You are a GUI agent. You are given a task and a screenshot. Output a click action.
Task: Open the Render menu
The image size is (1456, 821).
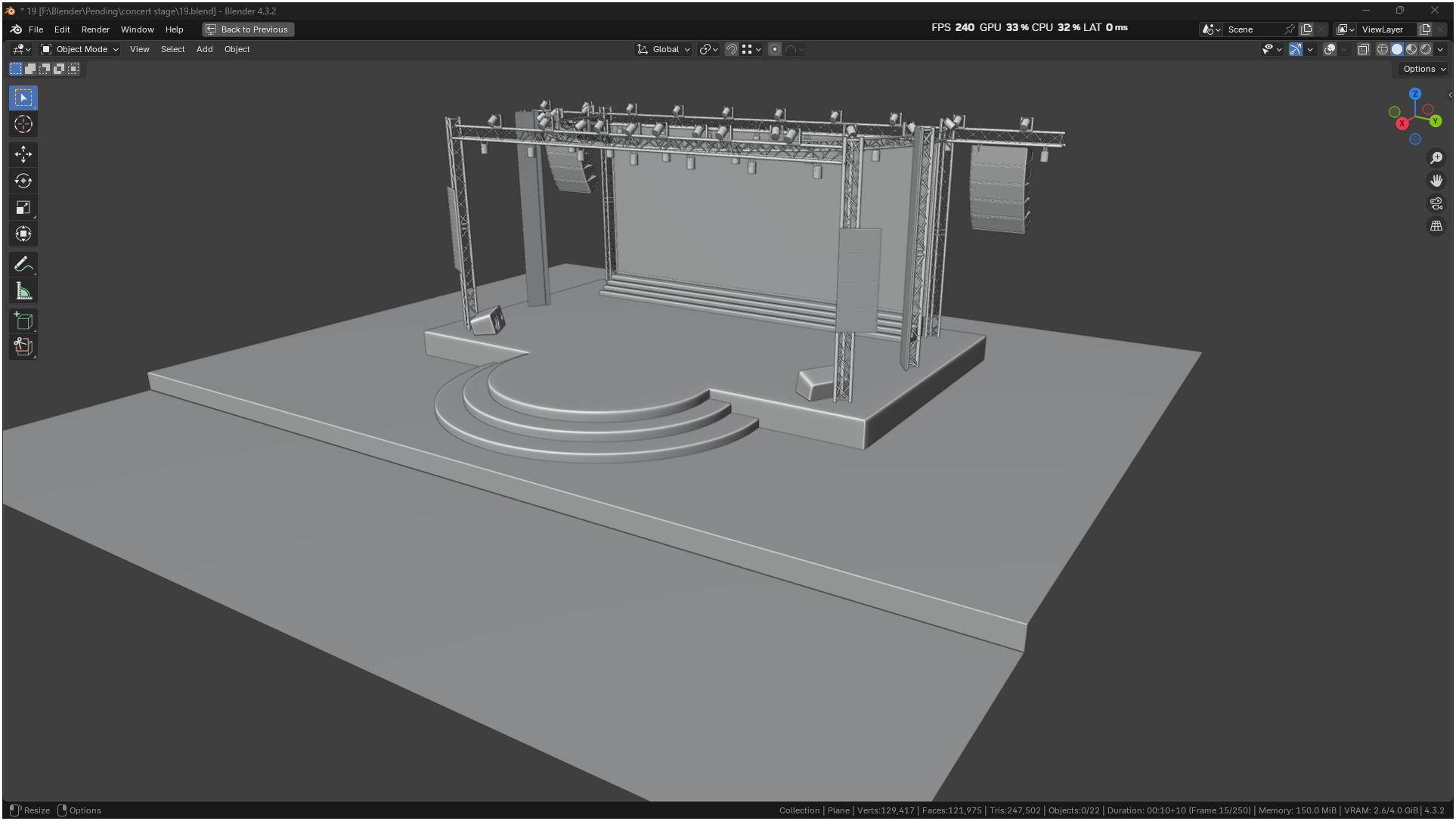tap(95, 29)
